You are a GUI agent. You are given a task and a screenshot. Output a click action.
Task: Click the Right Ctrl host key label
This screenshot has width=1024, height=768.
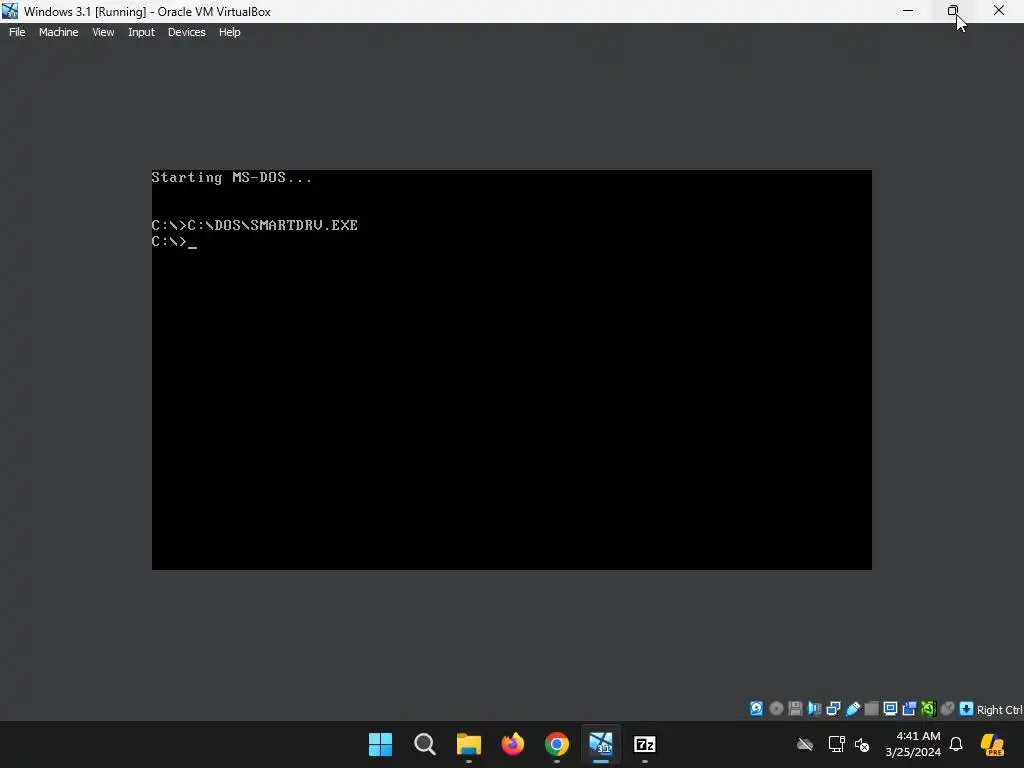999,710
